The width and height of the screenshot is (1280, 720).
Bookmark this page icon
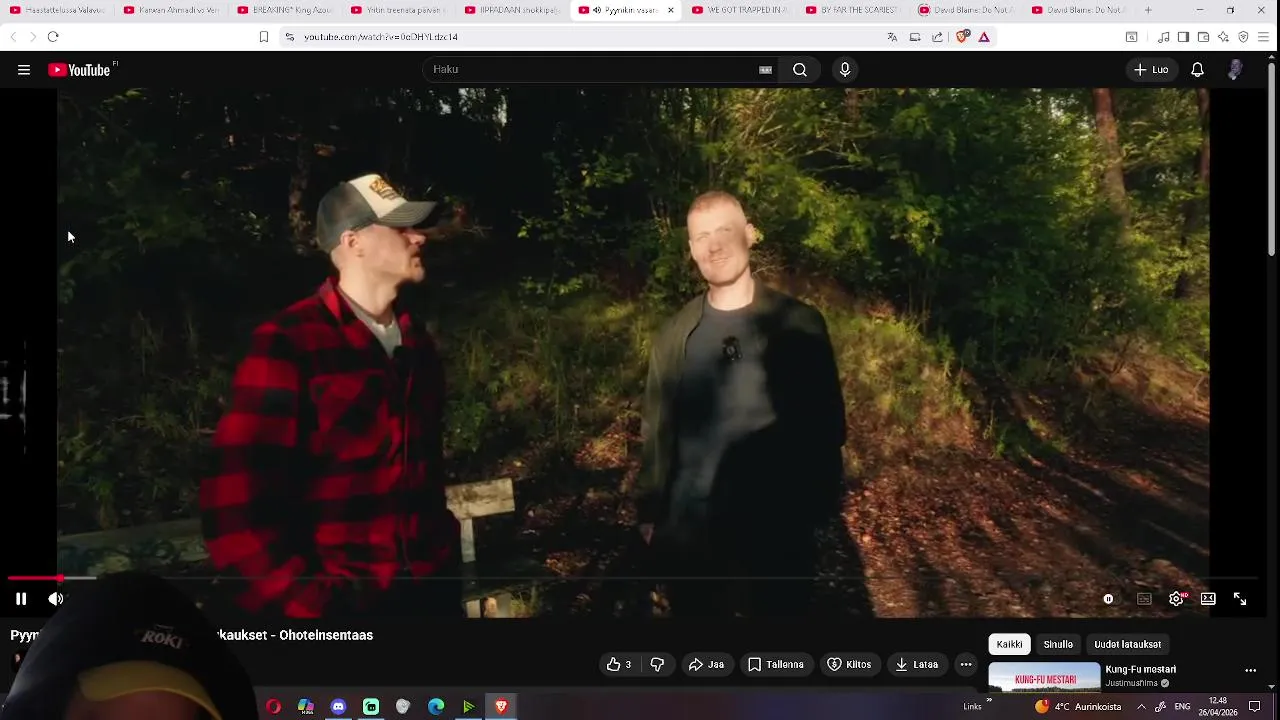click(x=264, y=37)
